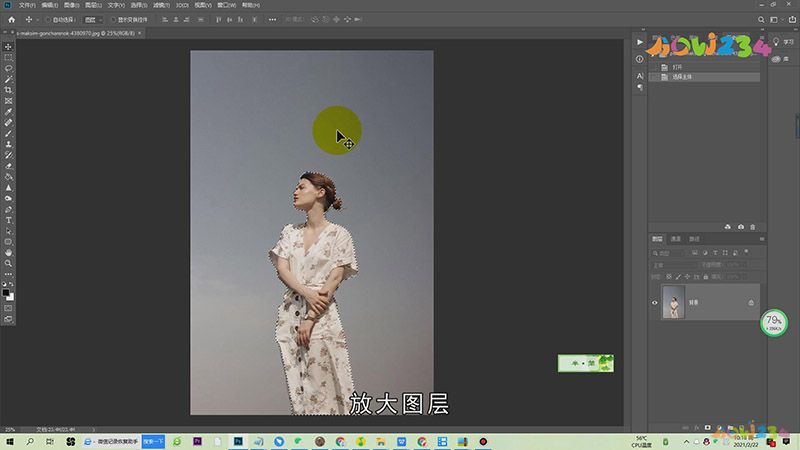Select the Frame tool
The height and width of the screenshot is (450, 800).
click(8, 101)
